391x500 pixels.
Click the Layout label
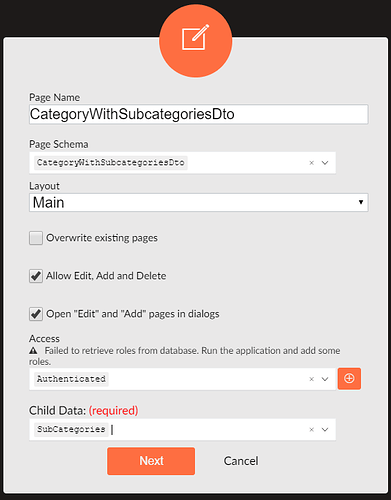(44, 186)
